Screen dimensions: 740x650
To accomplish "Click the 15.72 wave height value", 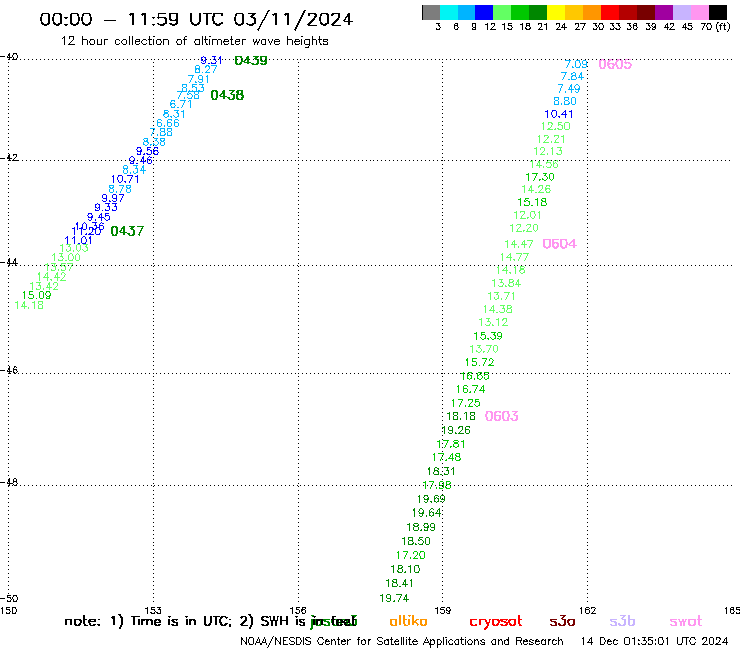I will click(x=479, y=363).
